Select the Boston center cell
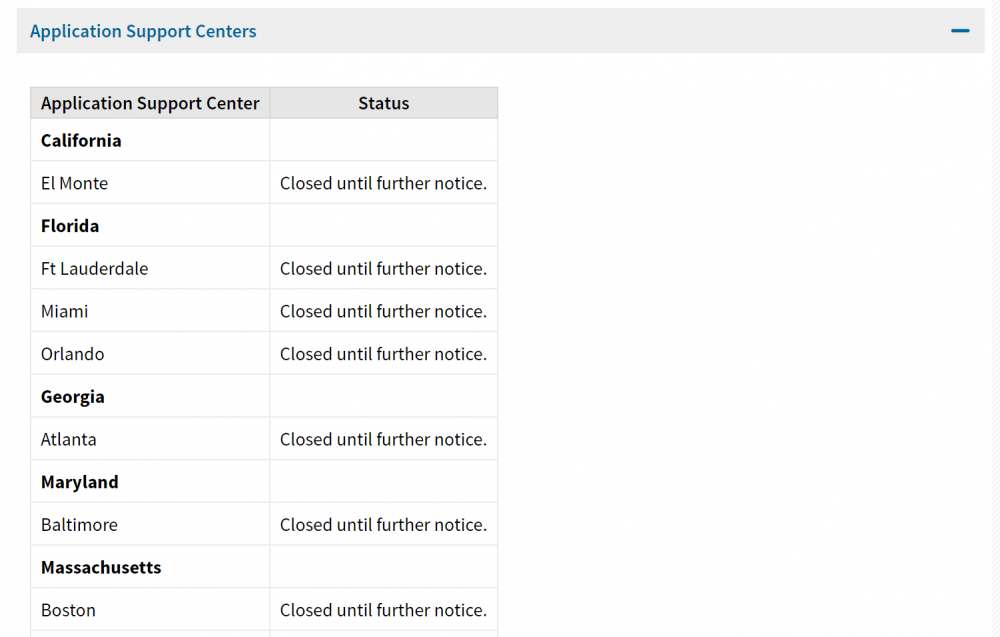The width and height of the screenshot is (1000, 637). tap(150, 610)
